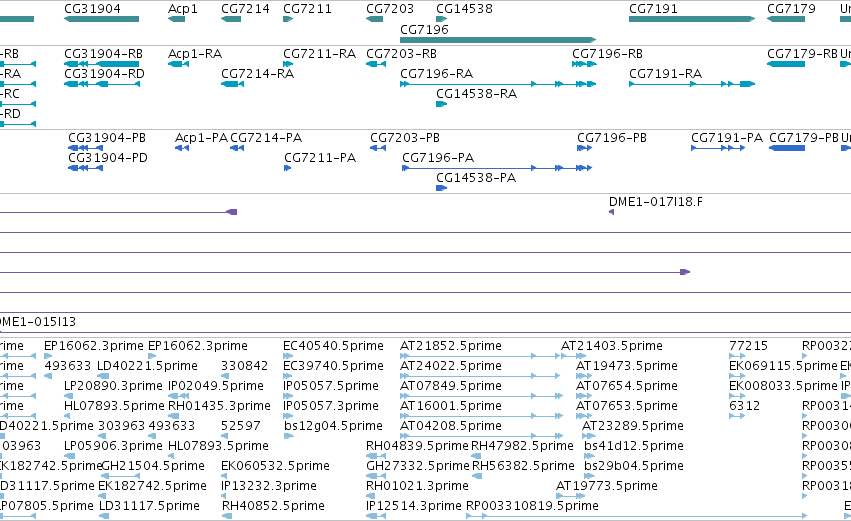Select EST EK069115.5prime
This screenshot has width=851, height=521.
coord(783,366)
